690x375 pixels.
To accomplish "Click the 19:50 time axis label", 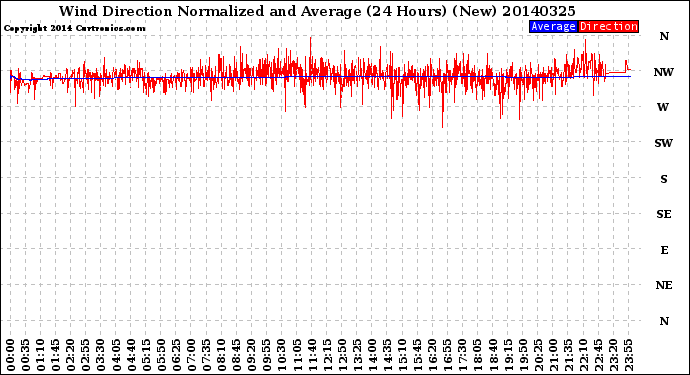I will point(523,355).
